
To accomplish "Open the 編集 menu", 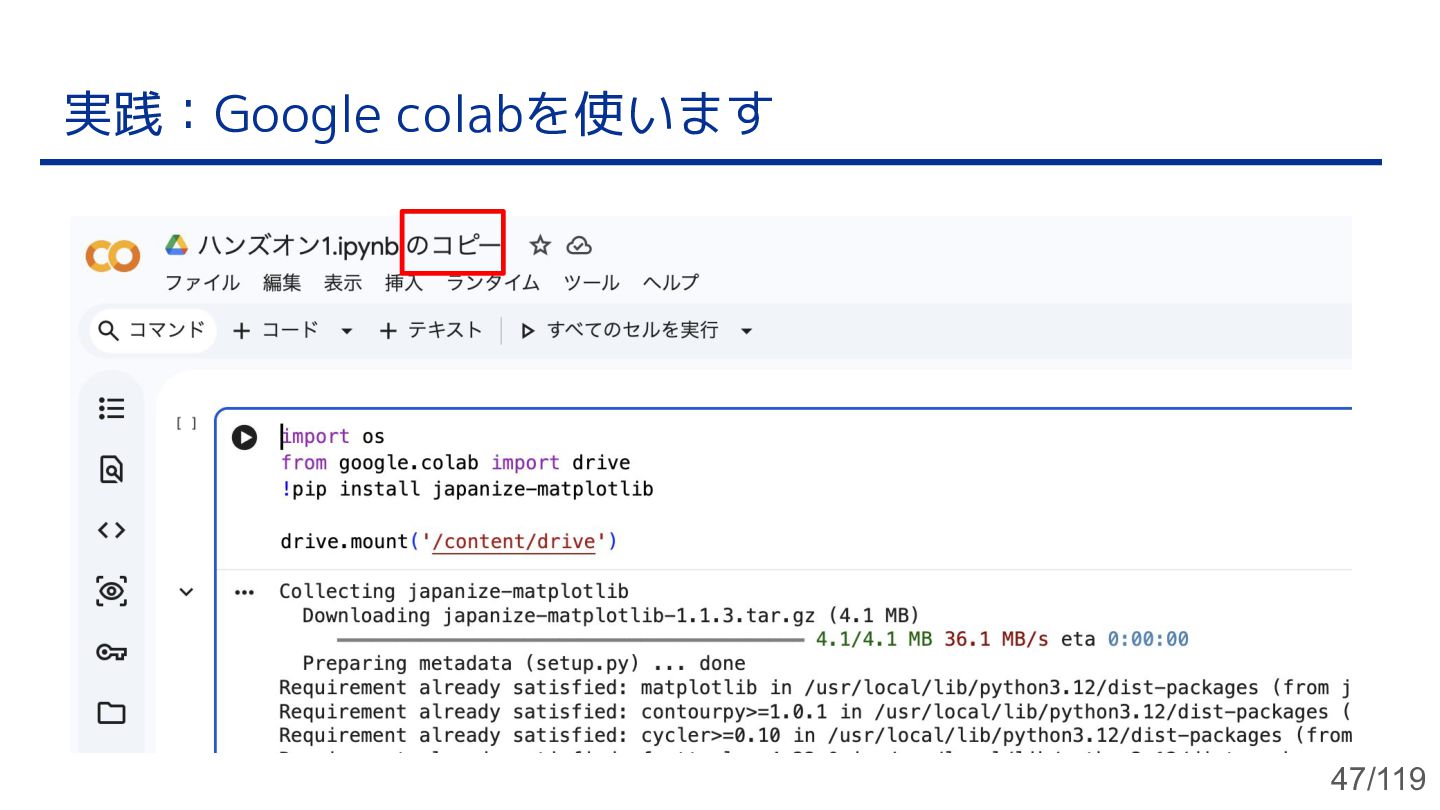I will 282,283.
